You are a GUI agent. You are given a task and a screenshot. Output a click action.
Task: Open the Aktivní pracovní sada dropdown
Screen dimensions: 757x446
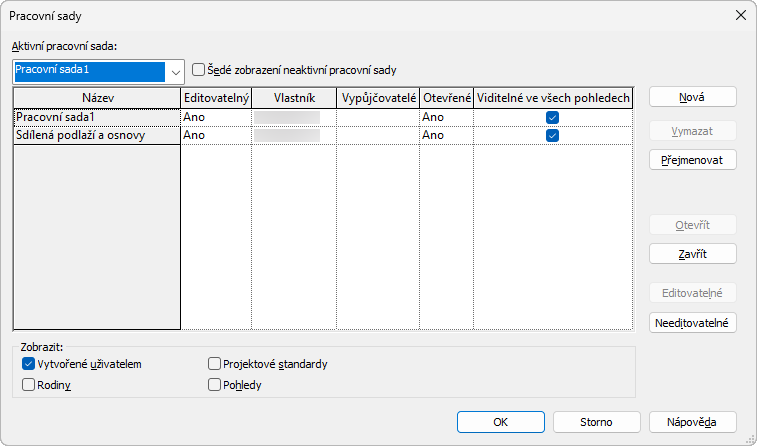pyautogui.click(x=176, y=71)
